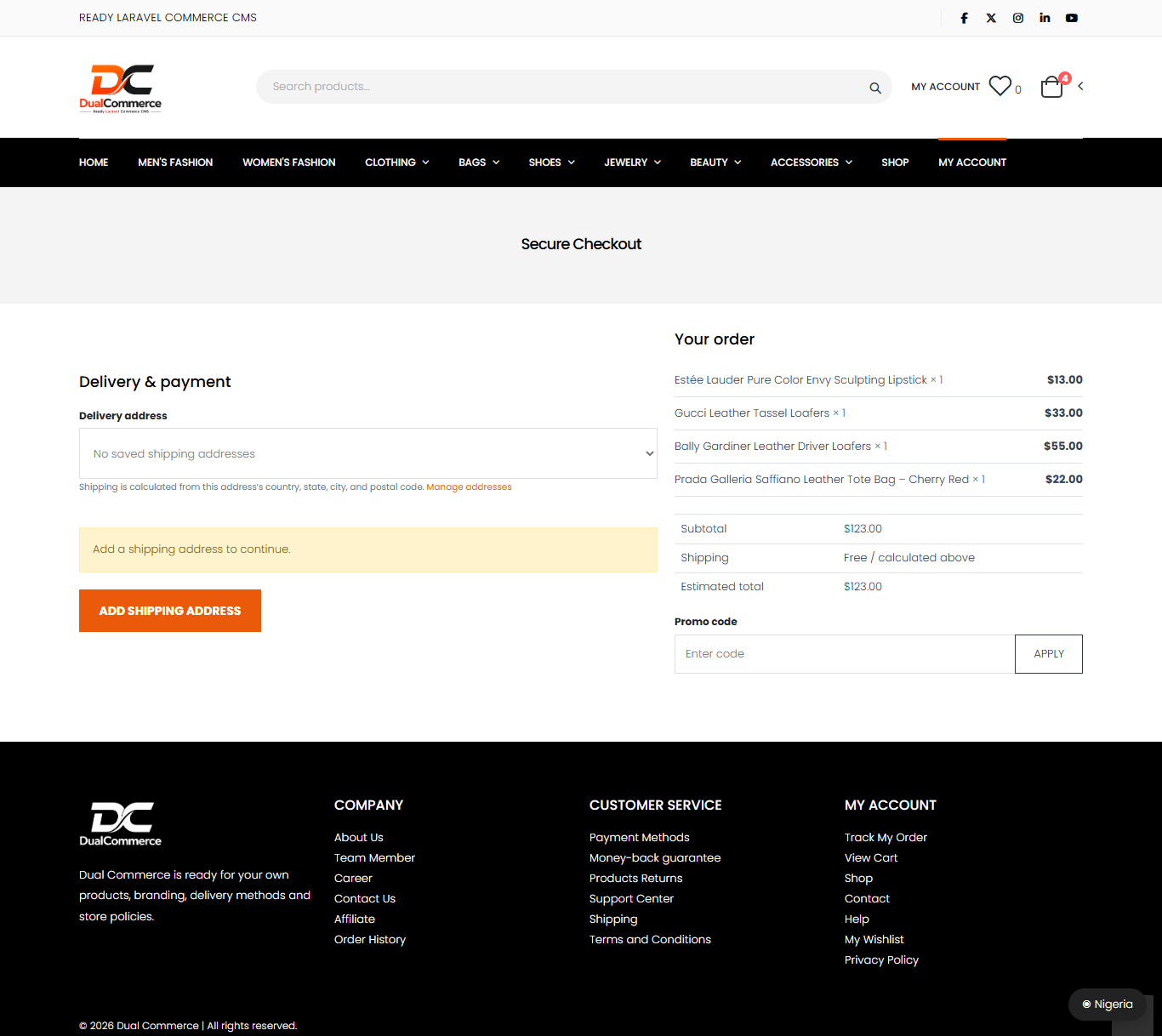1162x1036 pixels.
Task: Open Track My Order footer link
Action: pyautogui.click(x=886, y=838)
